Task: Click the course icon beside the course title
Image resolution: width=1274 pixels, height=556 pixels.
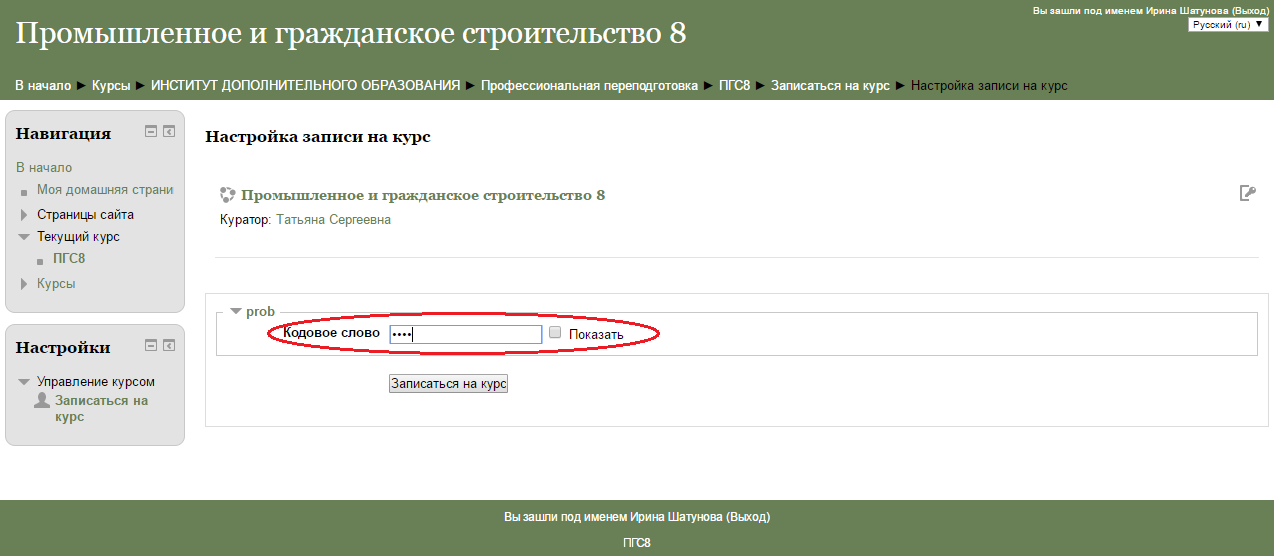Action: (228, 195)
